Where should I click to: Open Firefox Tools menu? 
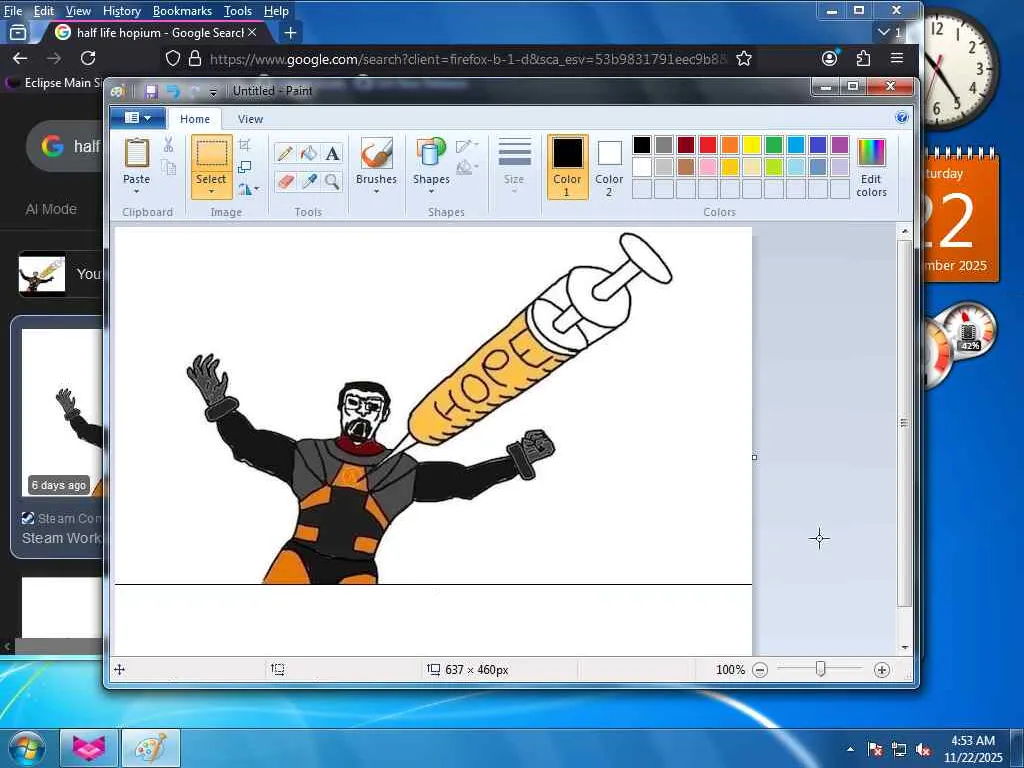(x=238, y=11)
